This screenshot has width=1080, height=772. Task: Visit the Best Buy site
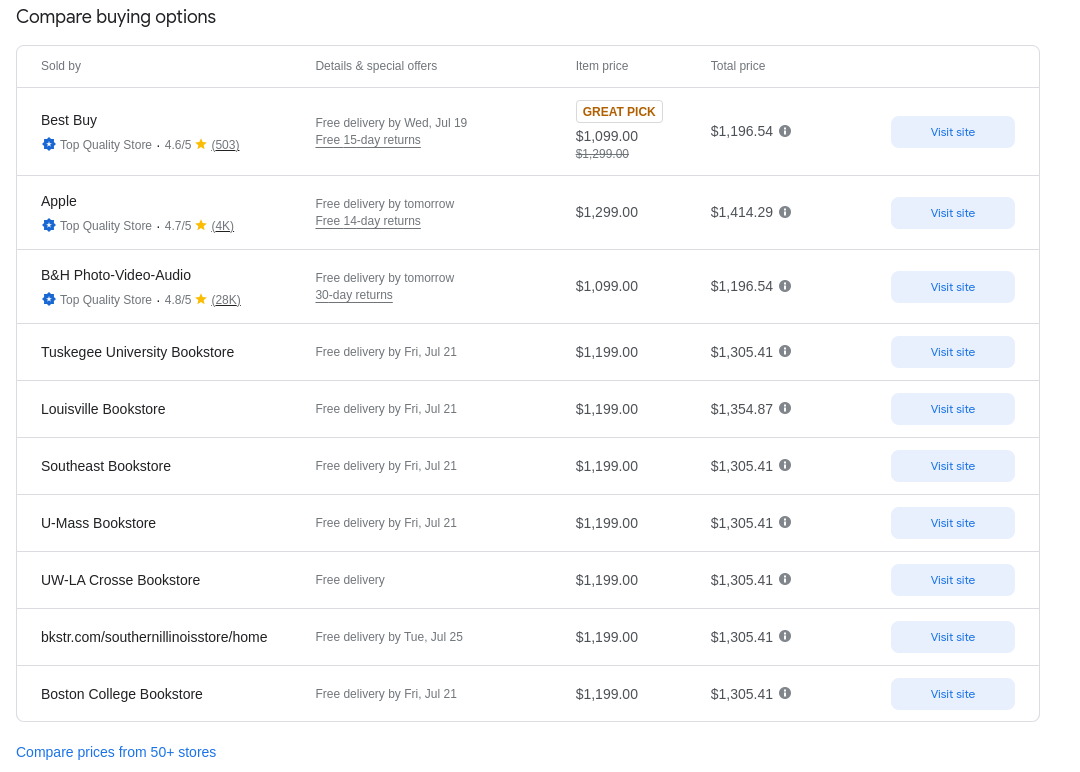pyautogui.click(x=953, y=132)
